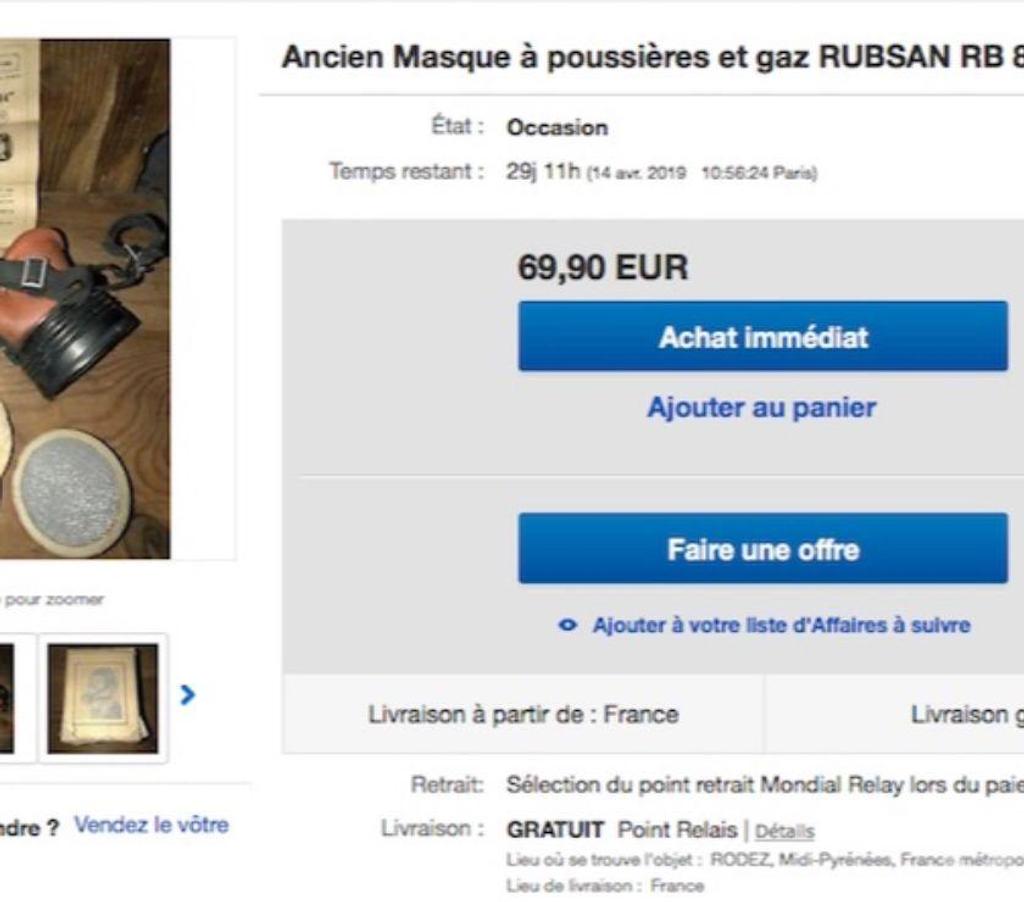Select the partially visible left thumbnail
The width and height of the screenshot is (1024, 902).
[x=7, y=698]
